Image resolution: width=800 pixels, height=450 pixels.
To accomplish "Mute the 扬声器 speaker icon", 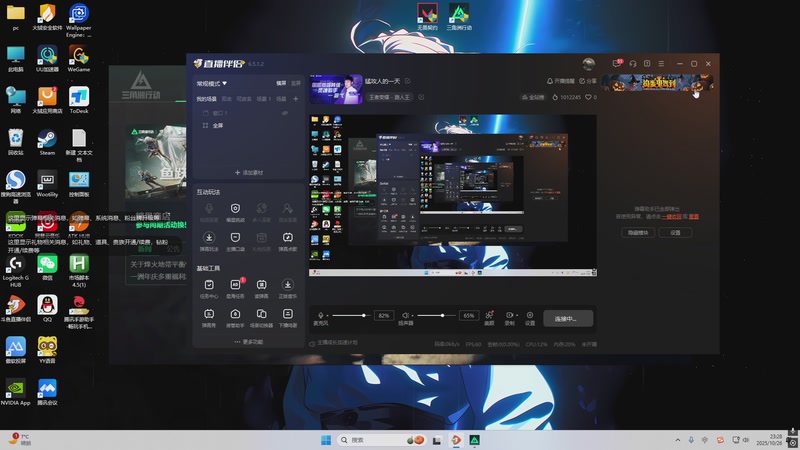I will coord(405,315).
